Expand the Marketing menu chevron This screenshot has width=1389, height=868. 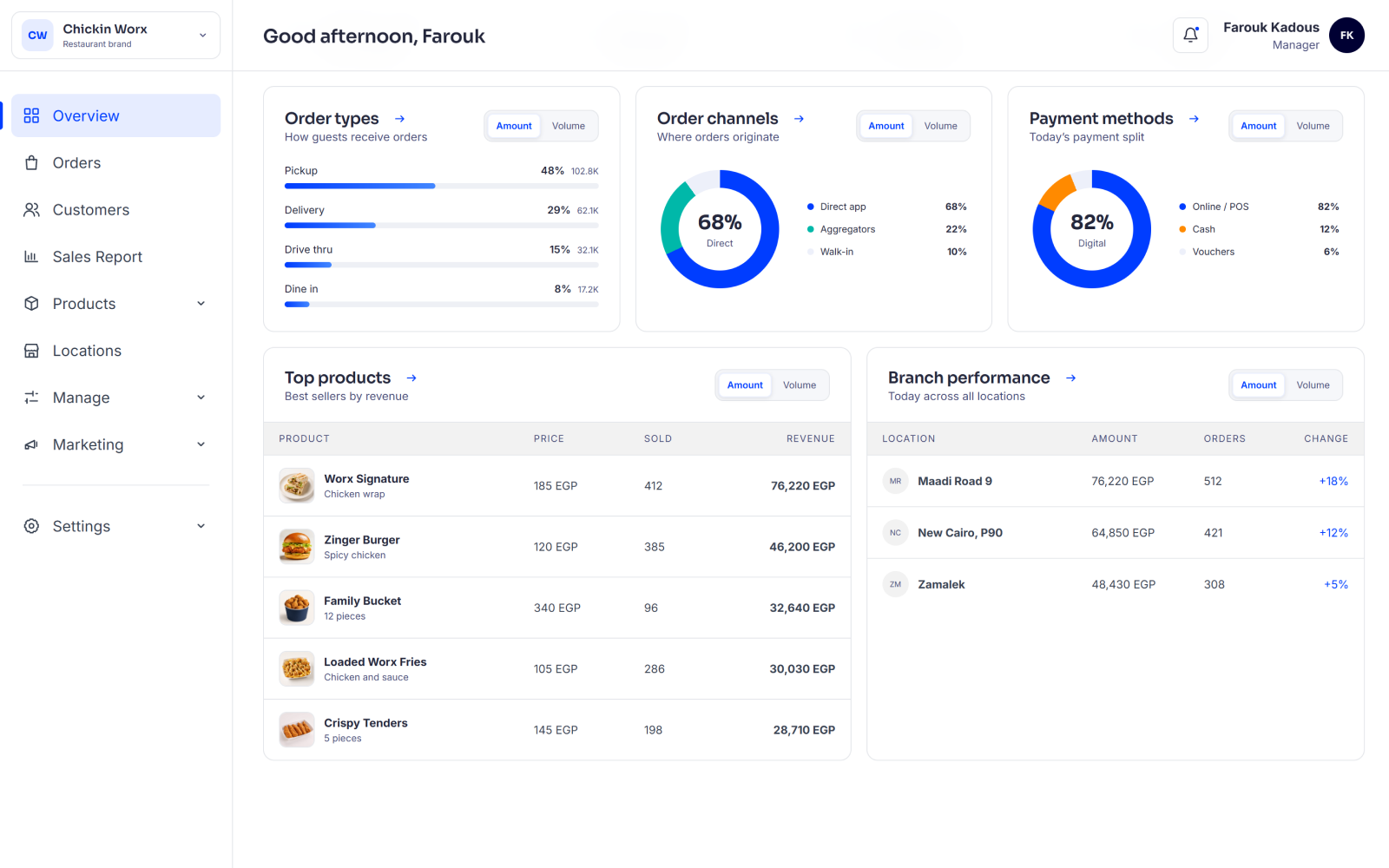(201, 444)
